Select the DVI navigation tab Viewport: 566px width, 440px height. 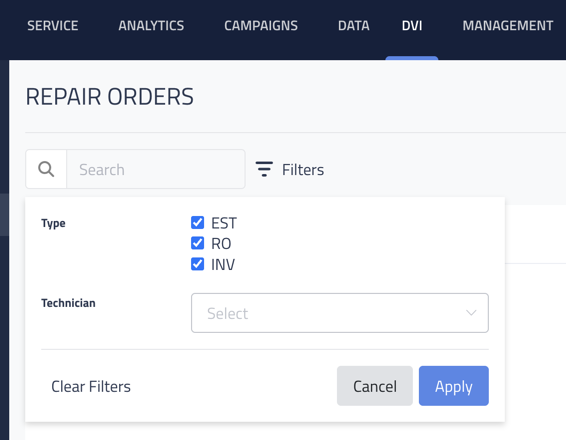tap(412, 26)
